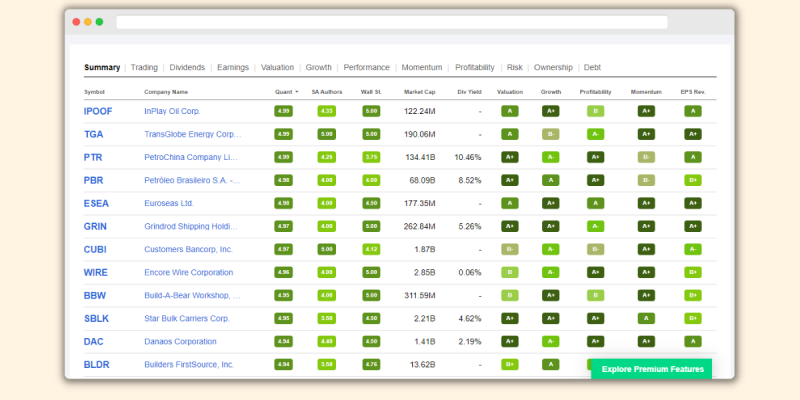
Task: Open the WIRE ticker link
Action: pos(95,272)
